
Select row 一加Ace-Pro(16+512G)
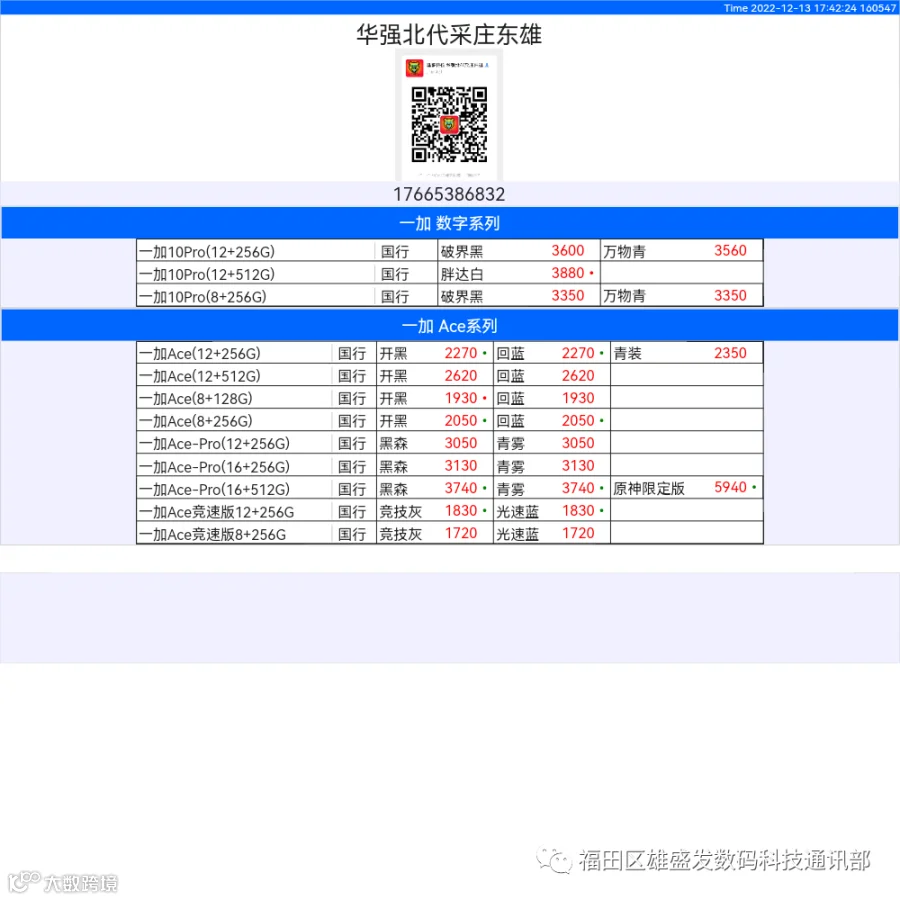point(449,488)
